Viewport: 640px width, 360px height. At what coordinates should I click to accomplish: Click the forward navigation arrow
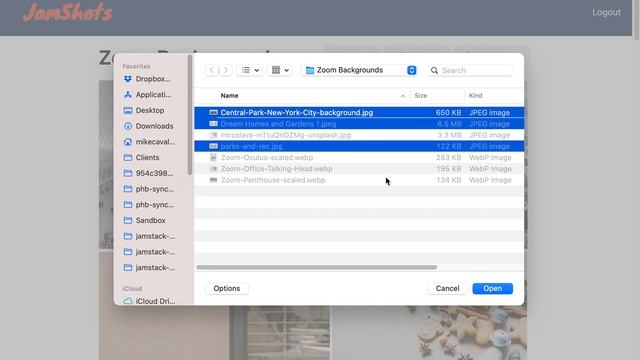226,70
